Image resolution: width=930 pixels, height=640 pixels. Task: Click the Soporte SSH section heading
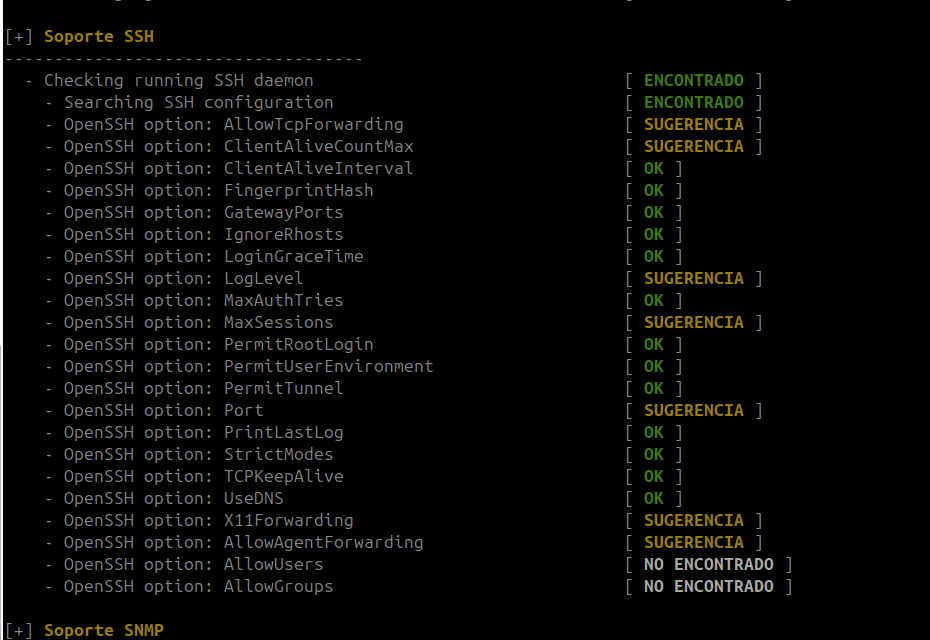[x=99, y=36]
